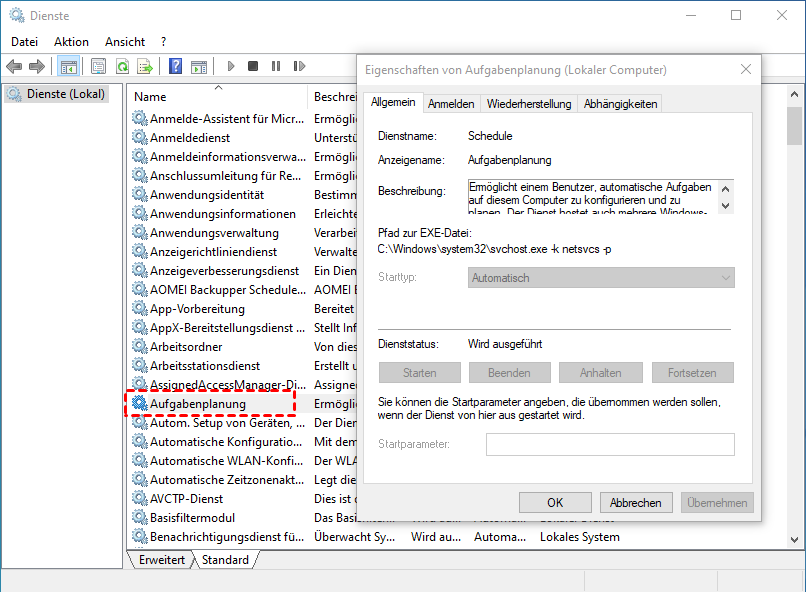Click the Übernehmen button
The height and width of the screenshot is (592, 806).
(717, 503)
